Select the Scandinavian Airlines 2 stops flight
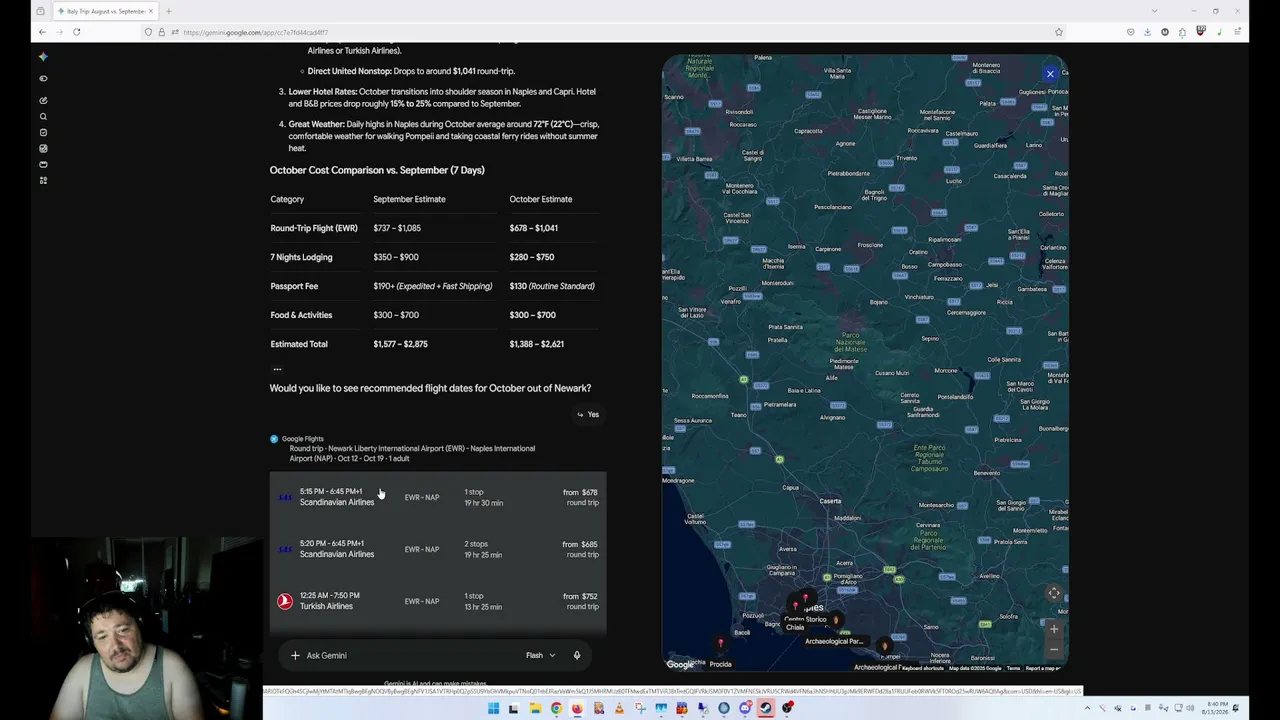Image resolution: width=1280 pixels, height=720 pixels. [438, 549]
